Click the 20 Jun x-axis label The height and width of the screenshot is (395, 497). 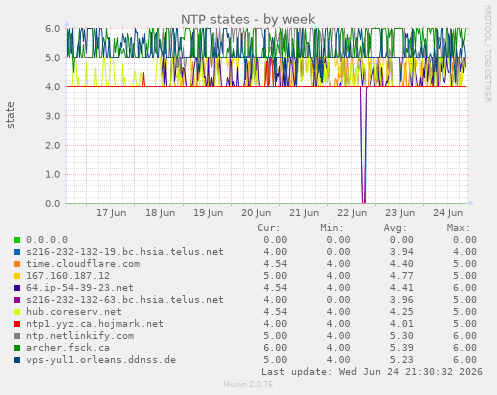[x=256, y=213]
